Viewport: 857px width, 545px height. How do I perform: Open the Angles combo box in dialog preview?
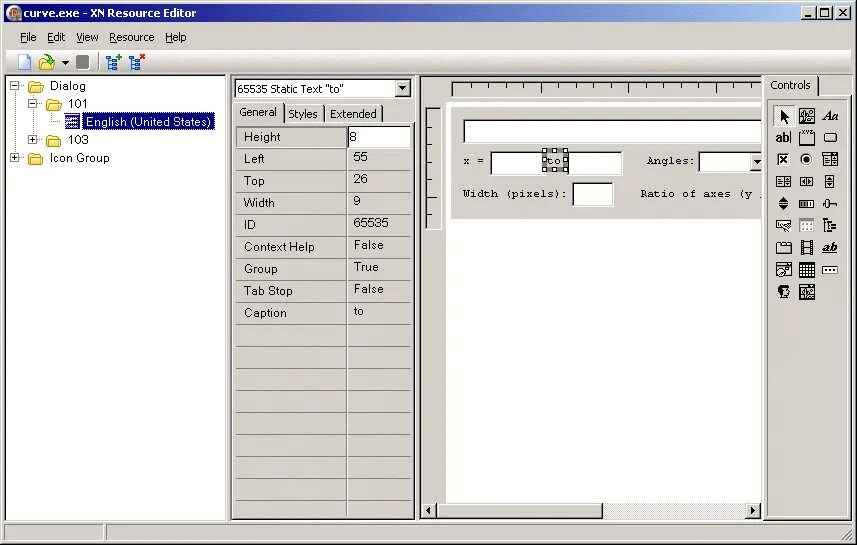tap(756, 161)
